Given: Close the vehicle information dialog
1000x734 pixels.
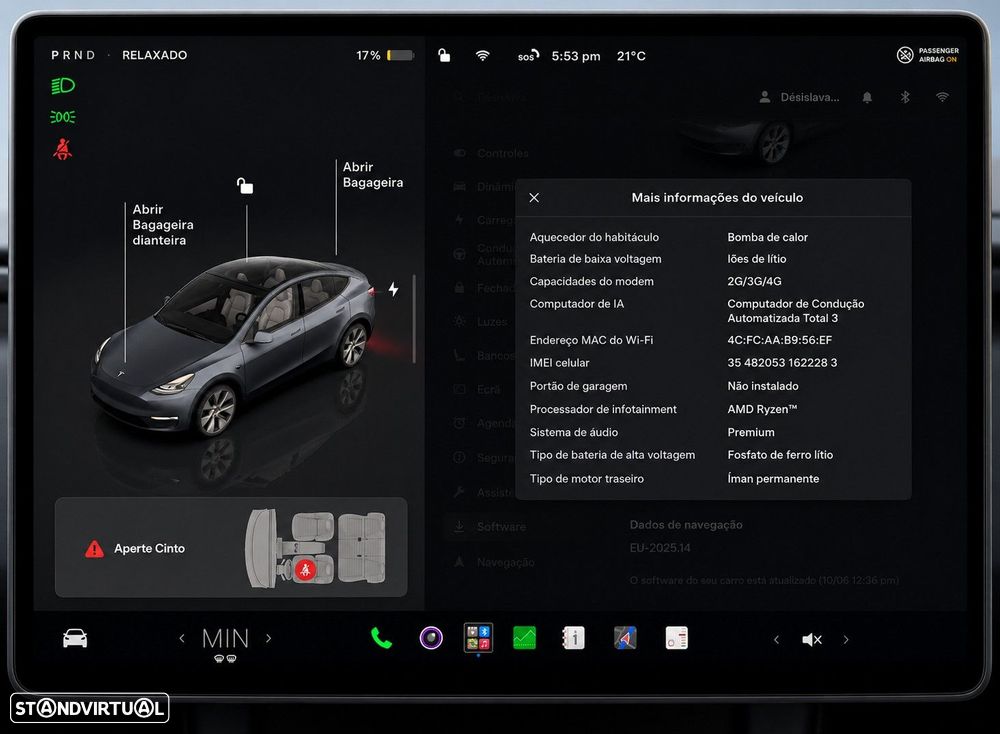Looking at the screenshot, I should pos(534,198).
